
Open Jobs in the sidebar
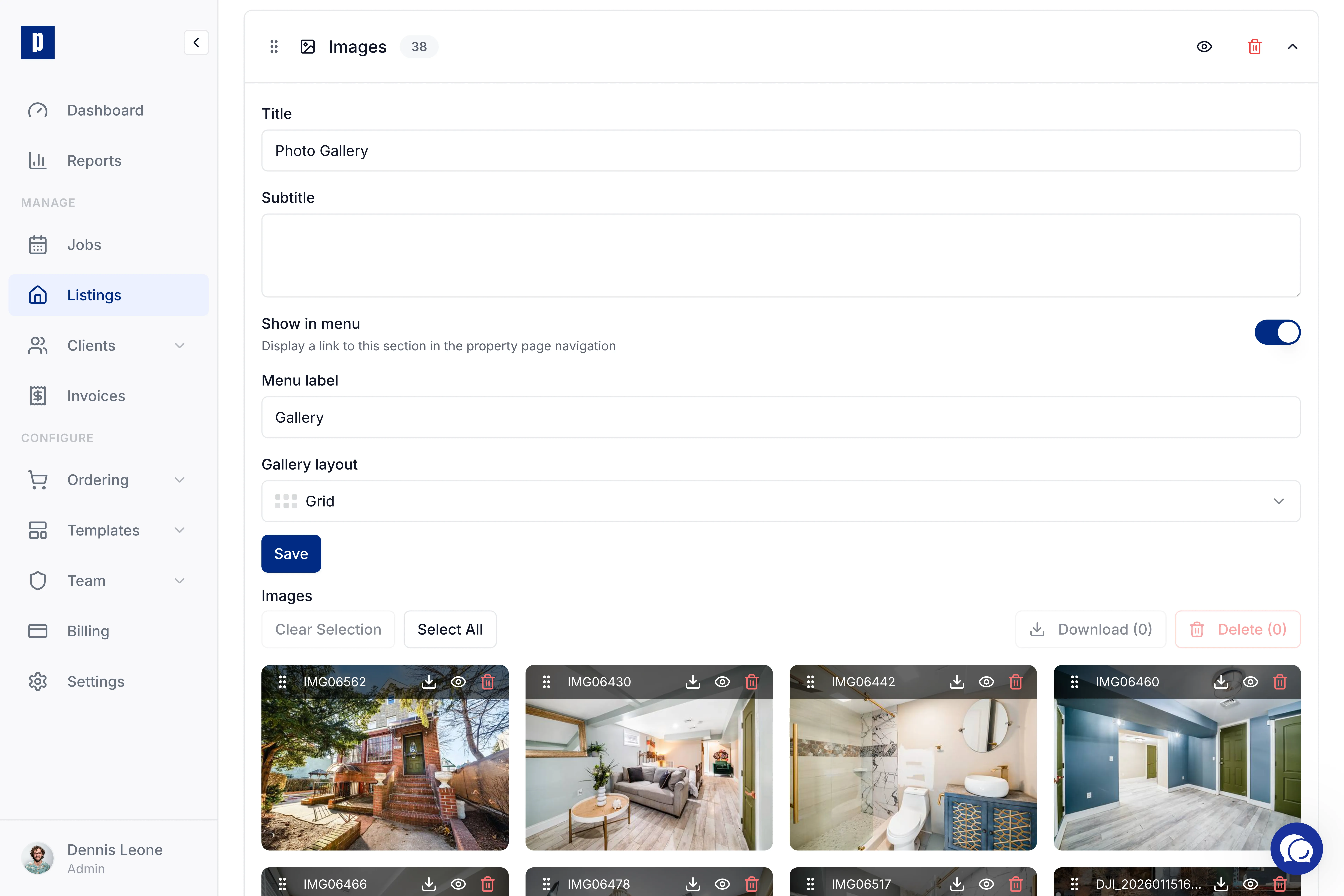pos(108,245)
